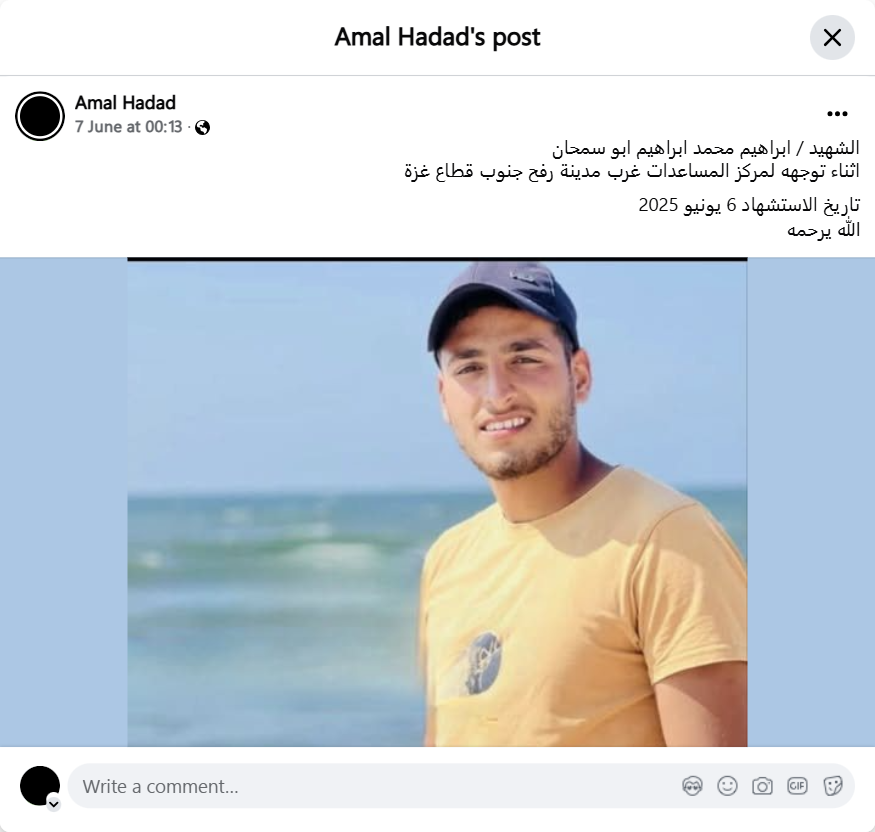Open Amal Hadad's profile picture
The width and height of the screenshot is (875, 832).
click(40, 116)
